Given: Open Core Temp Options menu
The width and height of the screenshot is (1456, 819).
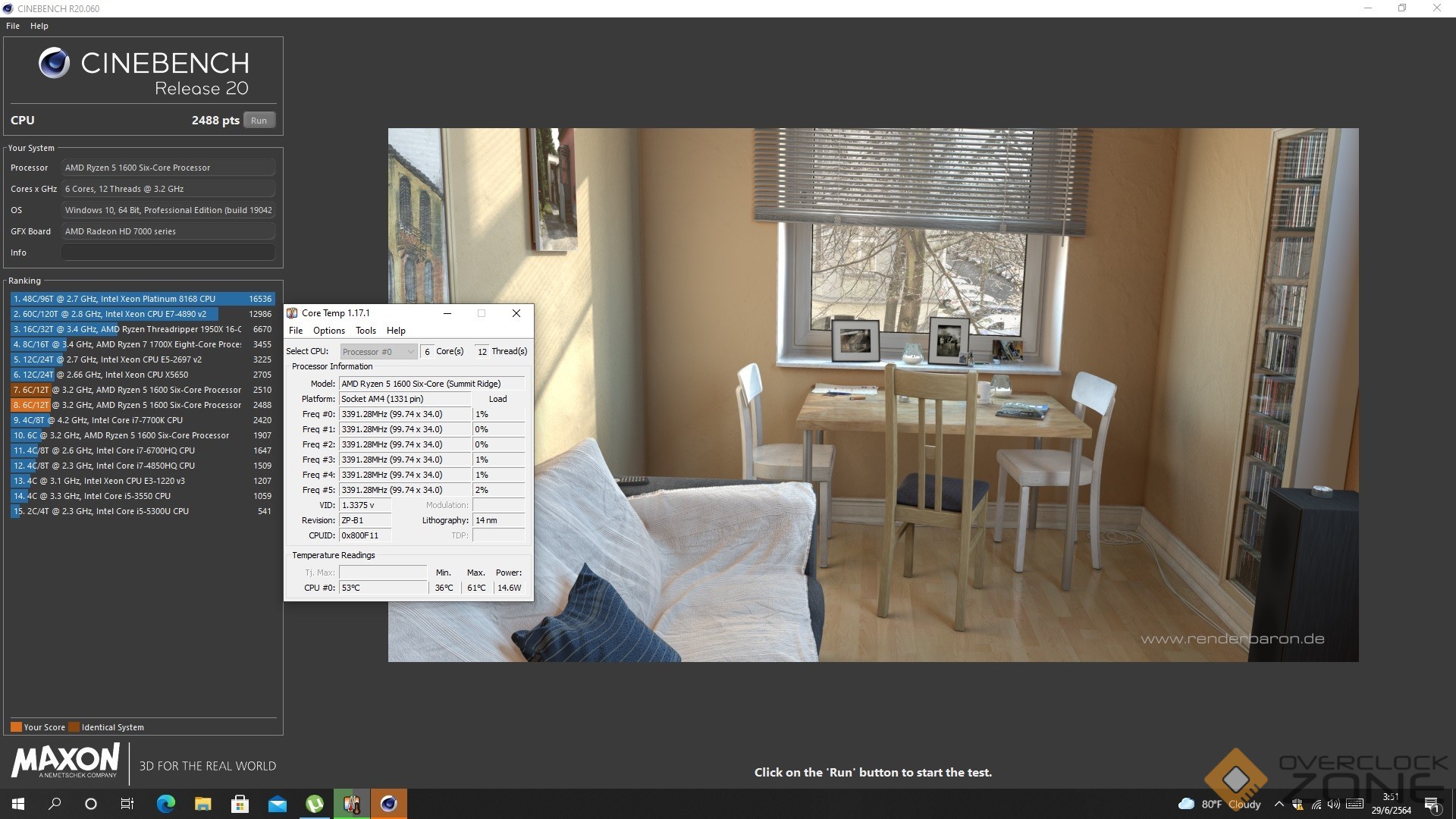Looking at the screenshot, I should coord(328,331).
